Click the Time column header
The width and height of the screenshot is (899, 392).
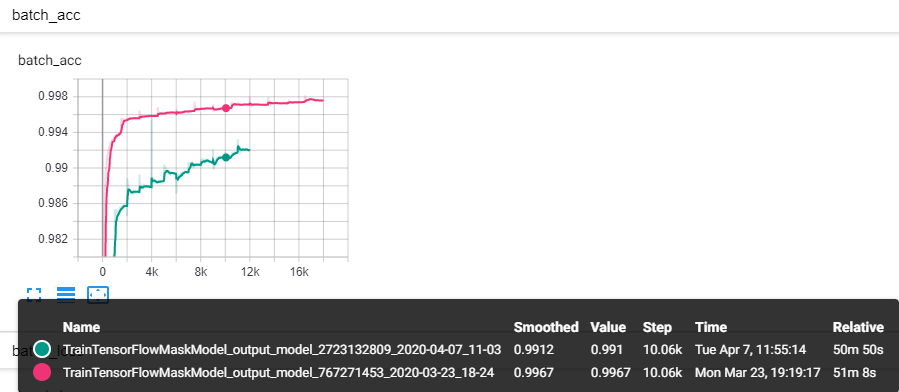click(x=711, y=327)
